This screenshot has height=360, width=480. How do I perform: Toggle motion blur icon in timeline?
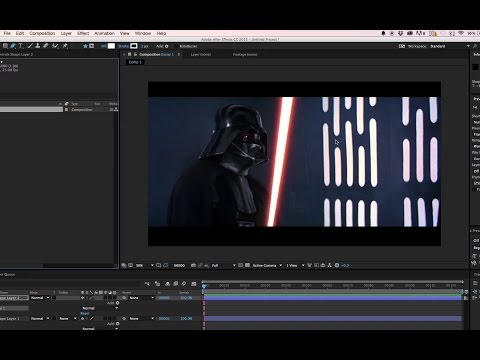tap(184, 284)
